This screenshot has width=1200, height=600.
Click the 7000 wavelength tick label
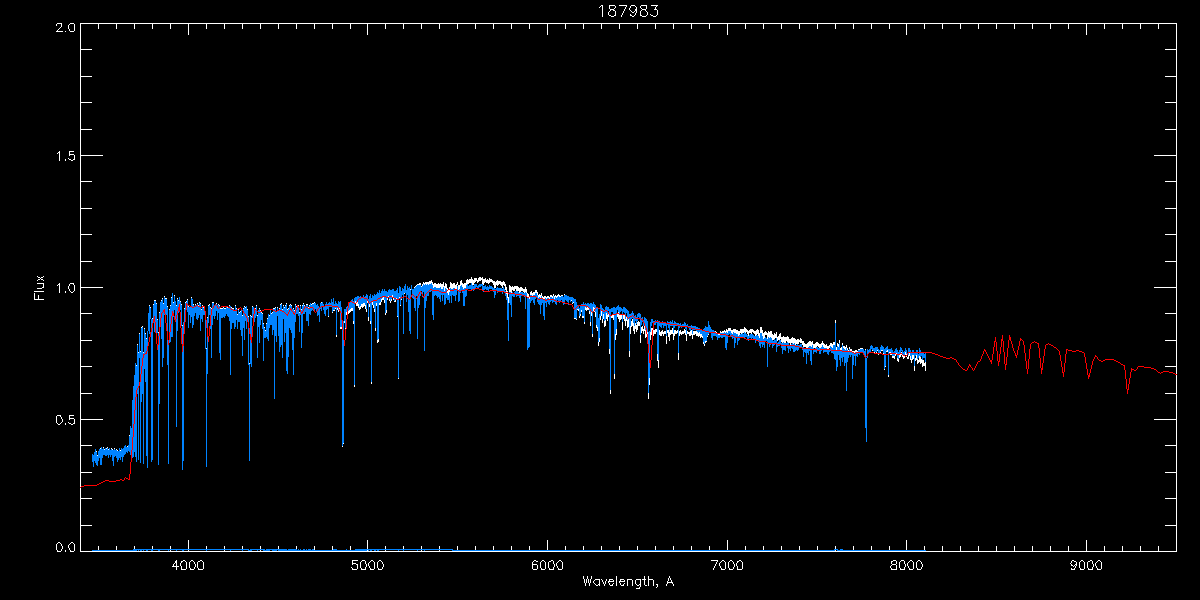pos(727,565)
